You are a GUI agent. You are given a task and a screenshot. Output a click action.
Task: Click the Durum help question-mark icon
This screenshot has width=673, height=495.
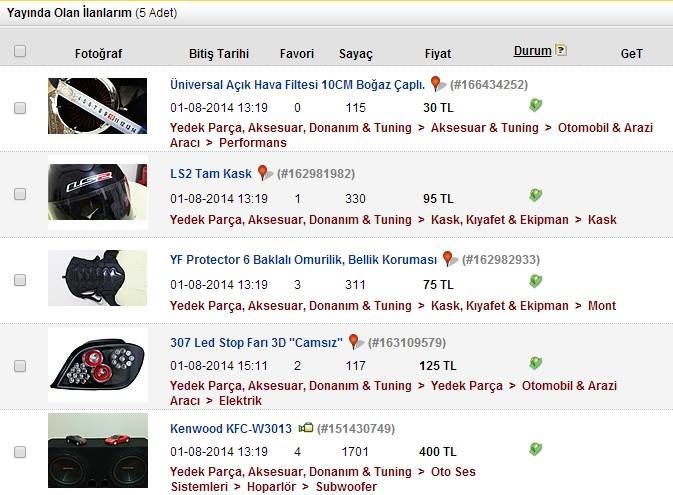click(561, 50)
